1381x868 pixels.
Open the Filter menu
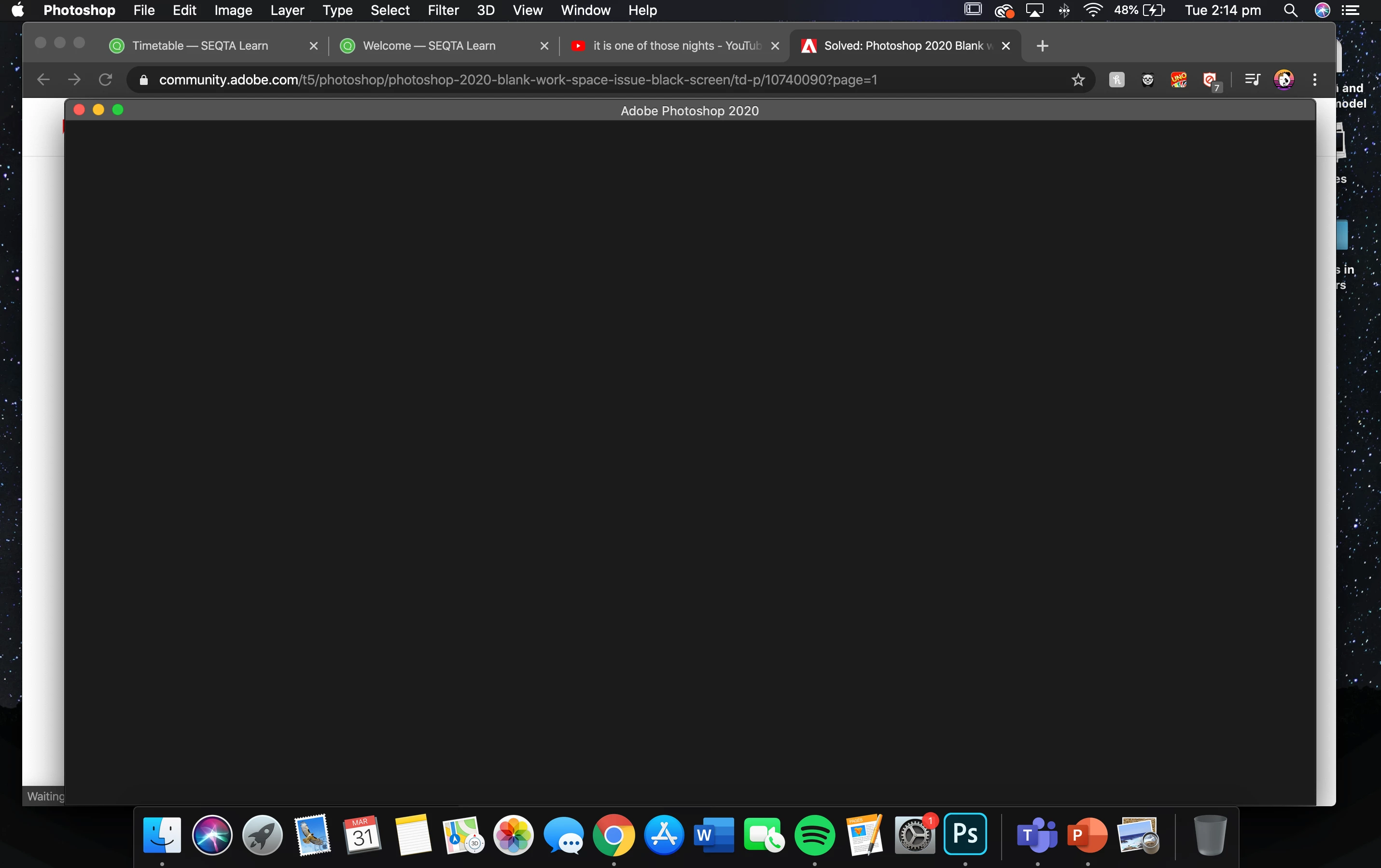click(443, 10)
